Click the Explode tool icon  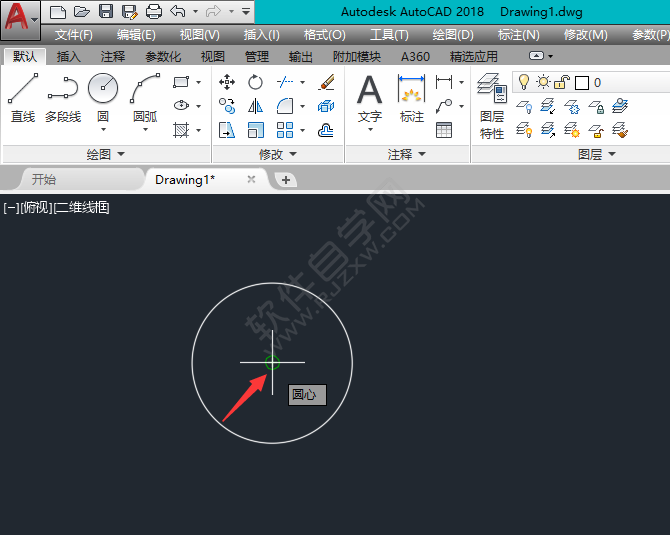(x=326, y=106)
